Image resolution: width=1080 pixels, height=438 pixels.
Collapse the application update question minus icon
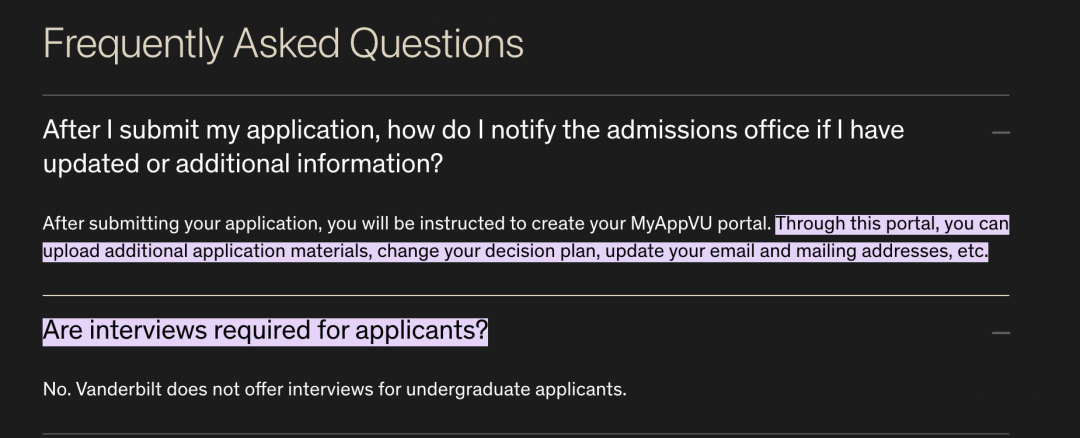click(x=1000, y=132)
